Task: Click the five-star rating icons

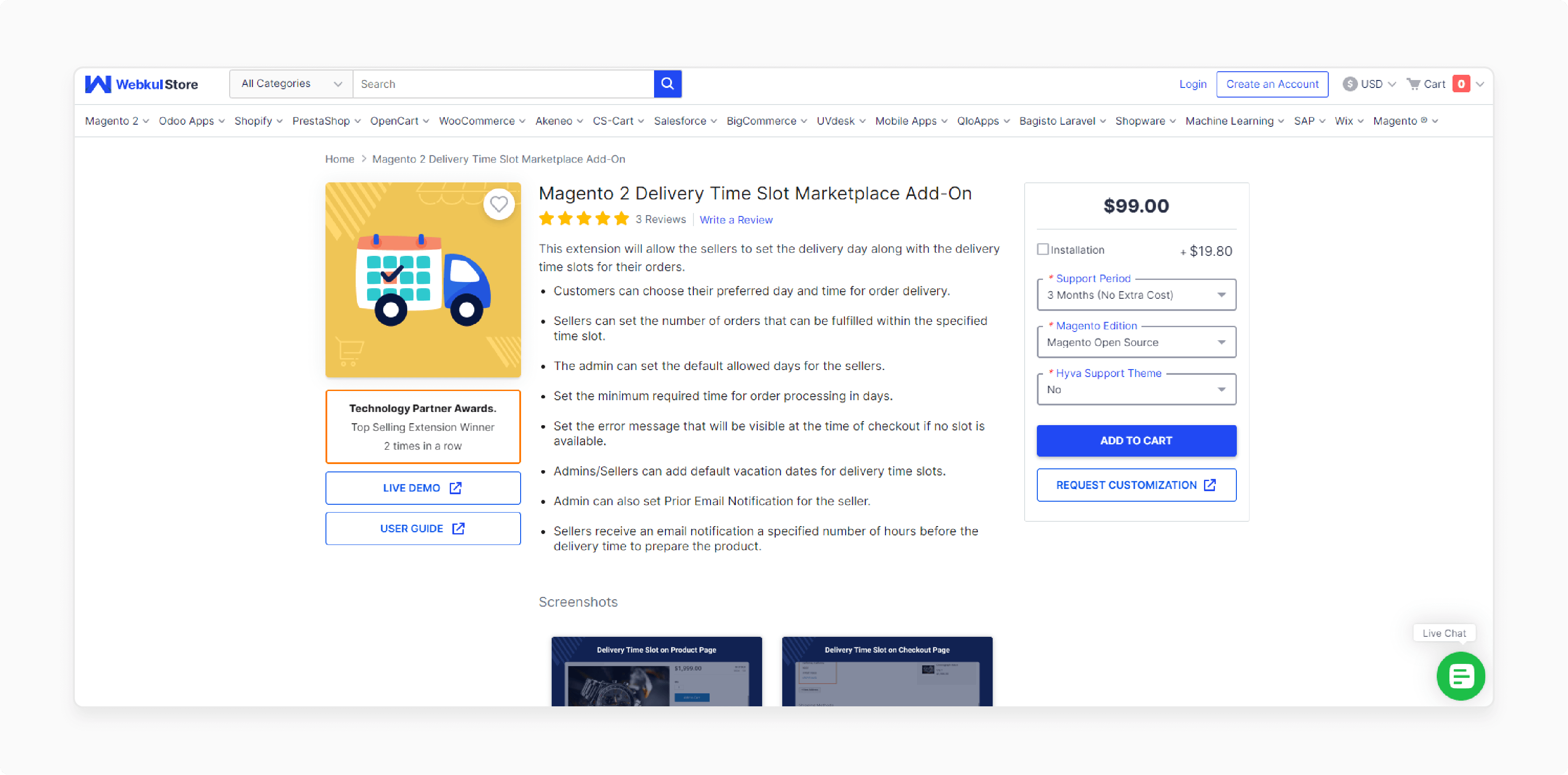Action: click(584, 219)
